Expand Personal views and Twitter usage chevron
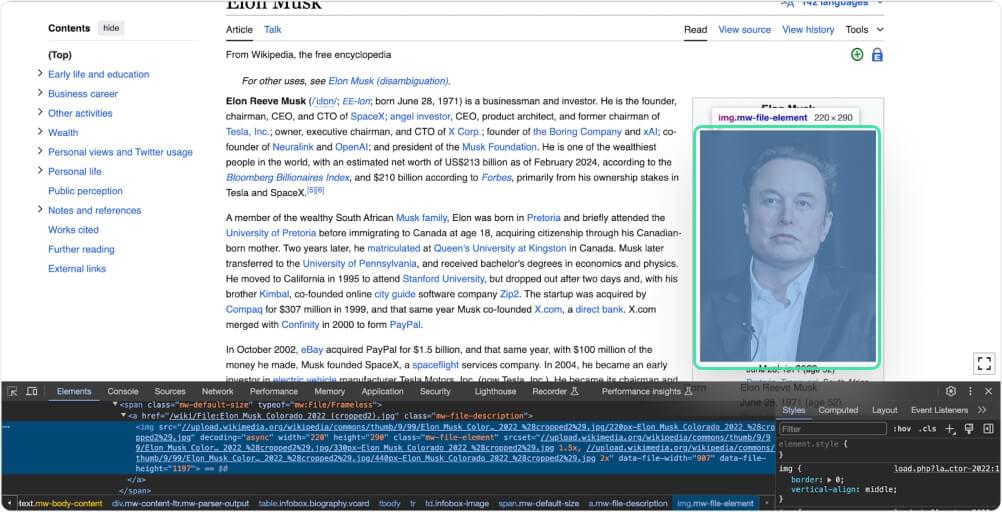 coord(40,151)
